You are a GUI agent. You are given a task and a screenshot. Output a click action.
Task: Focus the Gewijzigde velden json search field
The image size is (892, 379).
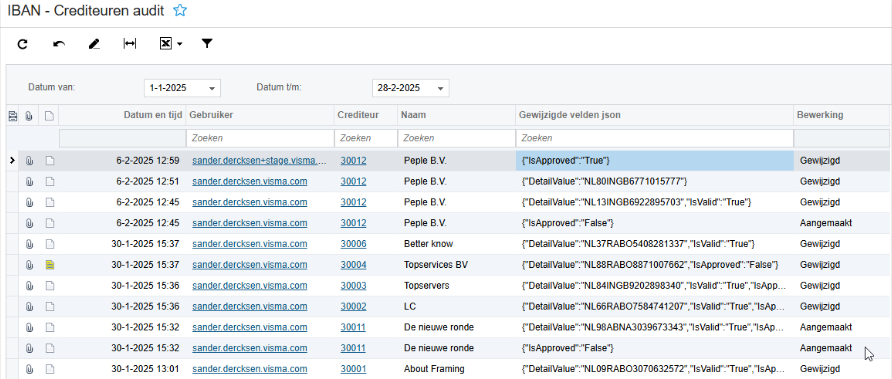655,138
